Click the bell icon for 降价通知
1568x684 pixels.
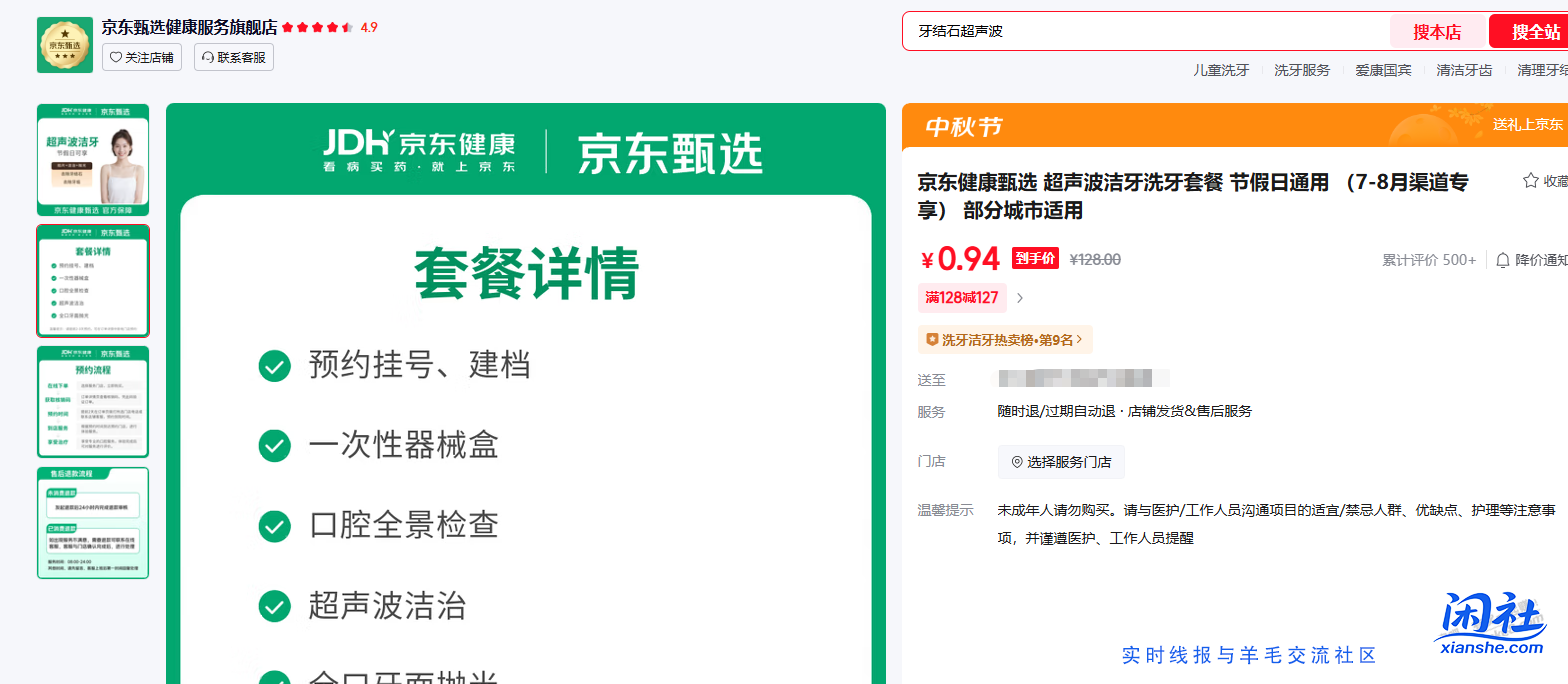tap(1502, 260)
